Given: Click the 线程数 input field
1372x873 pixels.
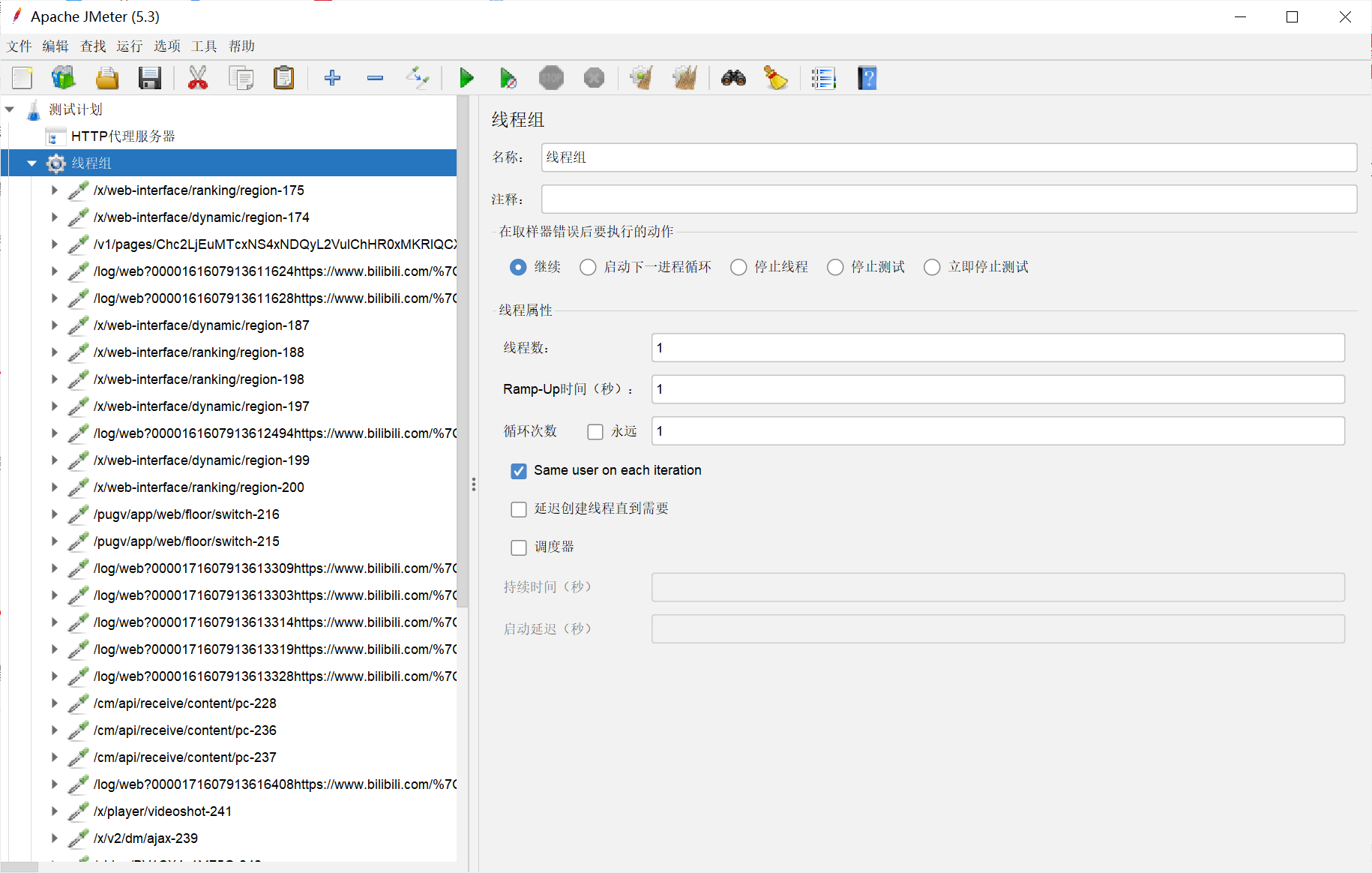Looking at the screenshot, I should coord(998,348).
